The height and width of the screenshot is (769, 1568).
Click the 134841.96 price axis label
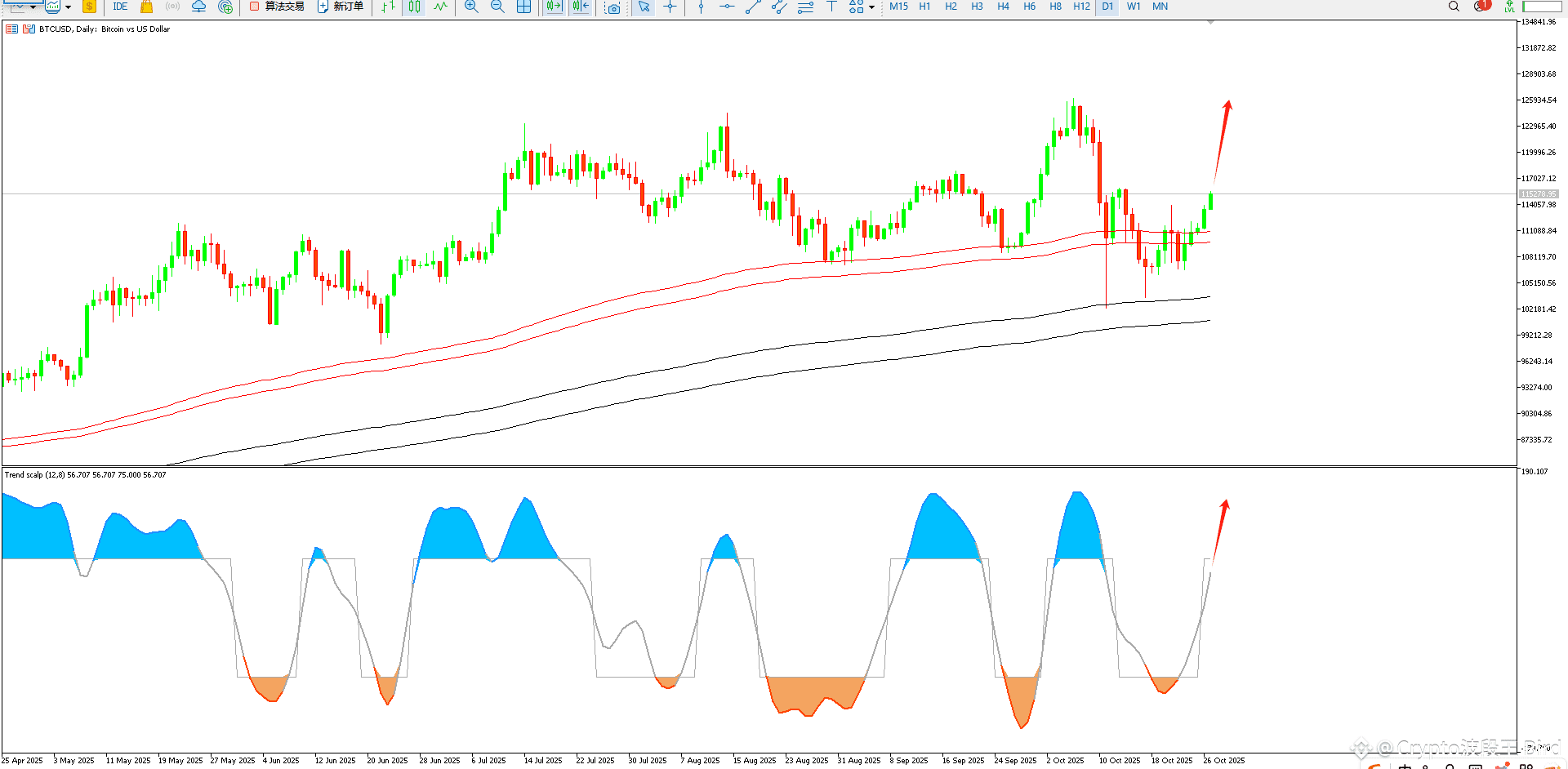tap(1539, 22)
